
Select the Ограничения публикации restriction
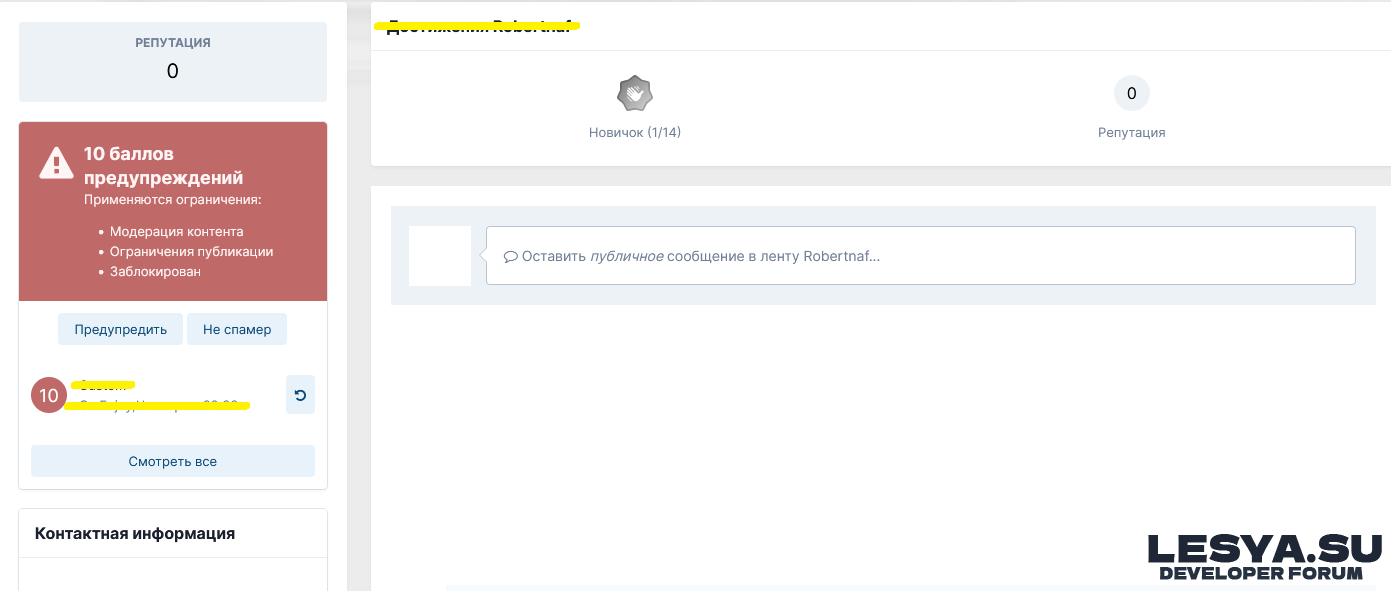[191, 252]
